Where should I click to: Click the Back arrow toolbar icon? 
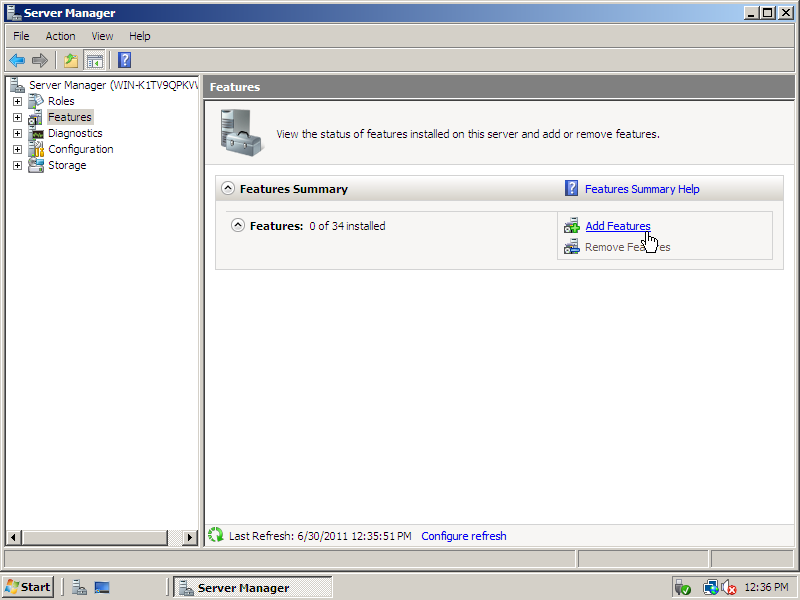tap(17, 60)
